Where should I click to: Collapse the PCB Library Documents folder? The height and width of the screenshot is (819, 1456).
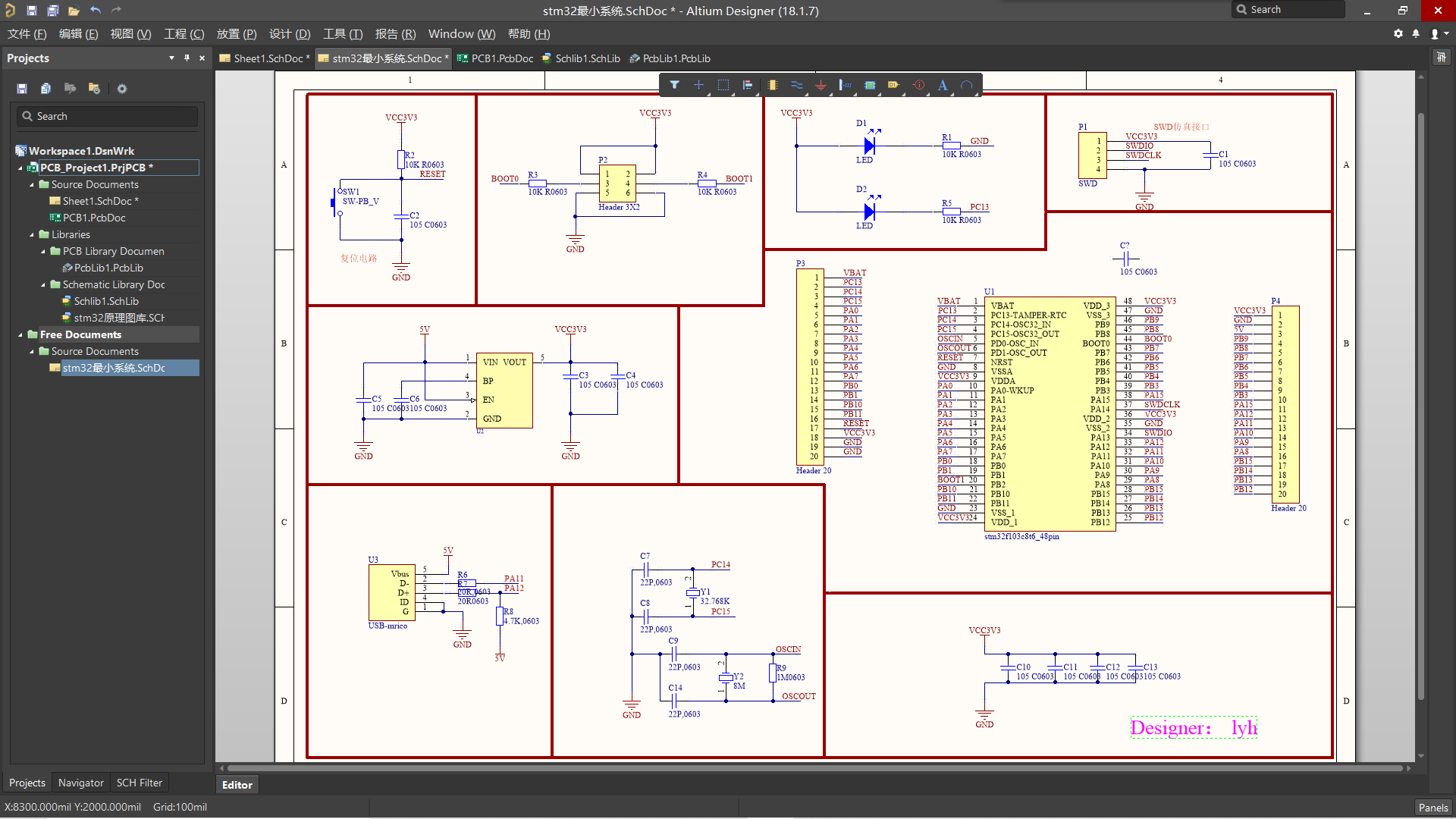pos(43,251)
